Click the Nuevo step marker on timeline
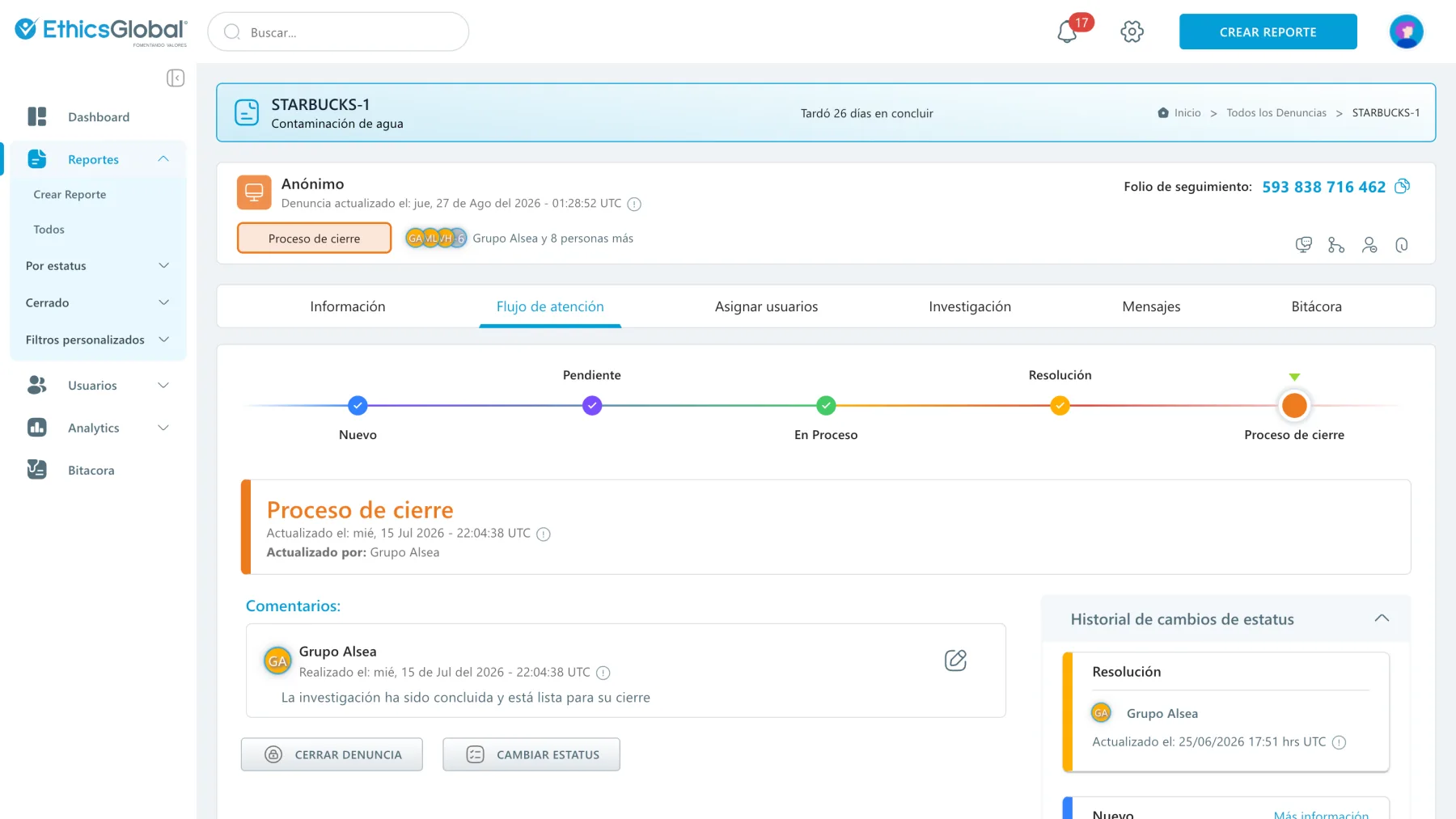Screen dimensions: 1456x819 [x=358, y=405]
